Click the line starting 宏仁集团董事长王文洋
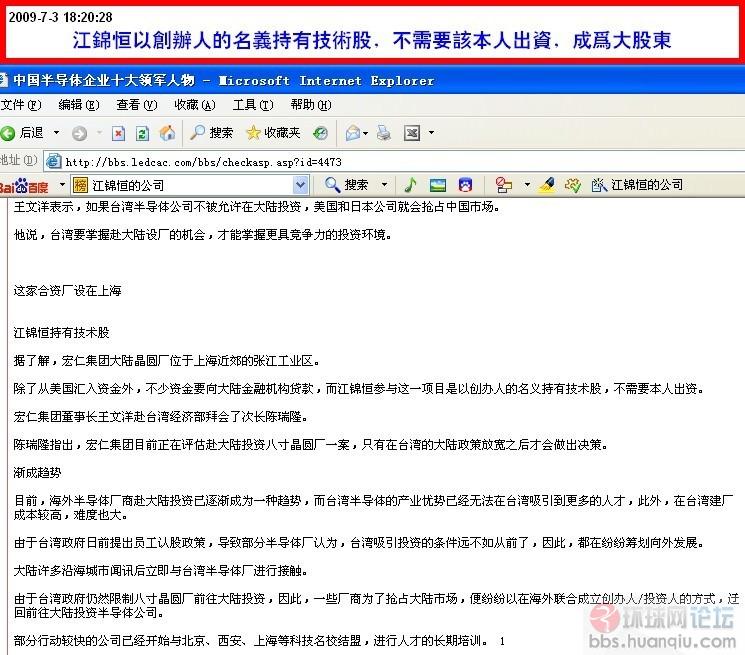Image resolution: width=745 pixels, height=655 pixels. coord(161,417)
